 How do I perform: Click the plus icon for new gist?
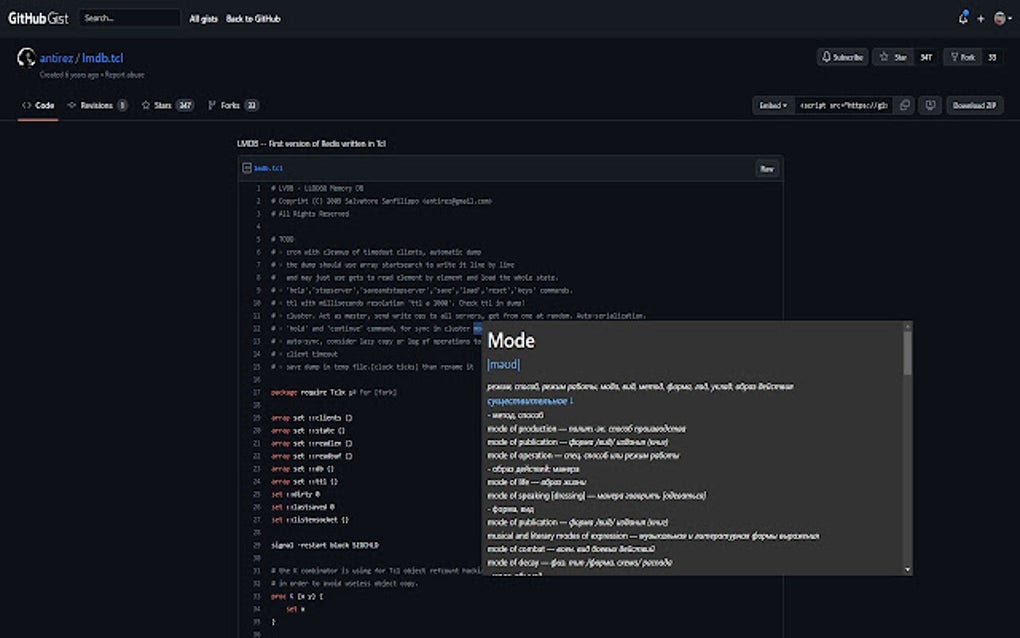click(x=981, y=18)
